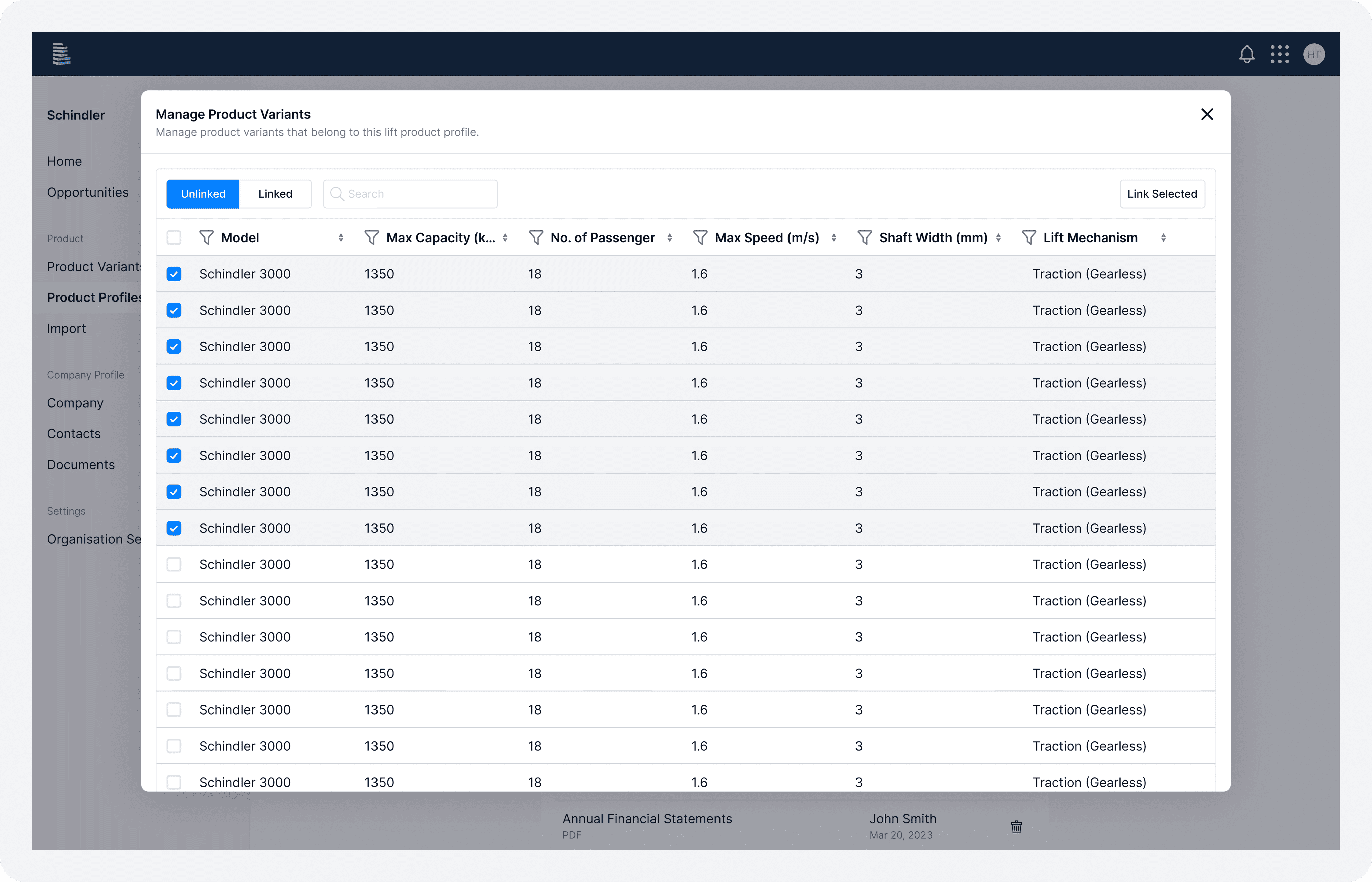Image resolution: width=1372 pixels, height=882 pixels.
Task: Sort by Model column arrows
Action: click(x=341, y=238)
